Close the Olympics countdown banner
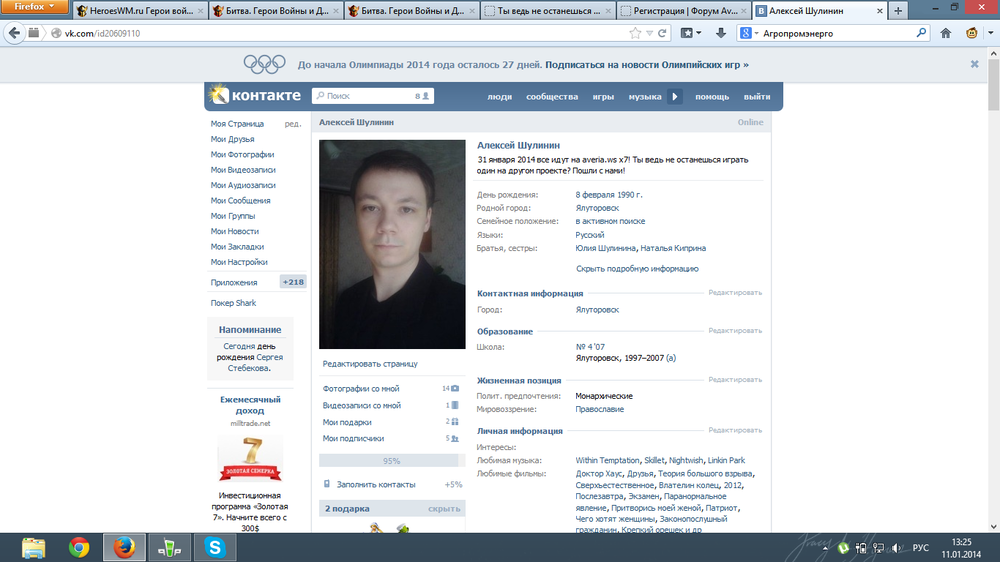The image size is (1000, 562). pyautogui.click(x=974, y=64)
